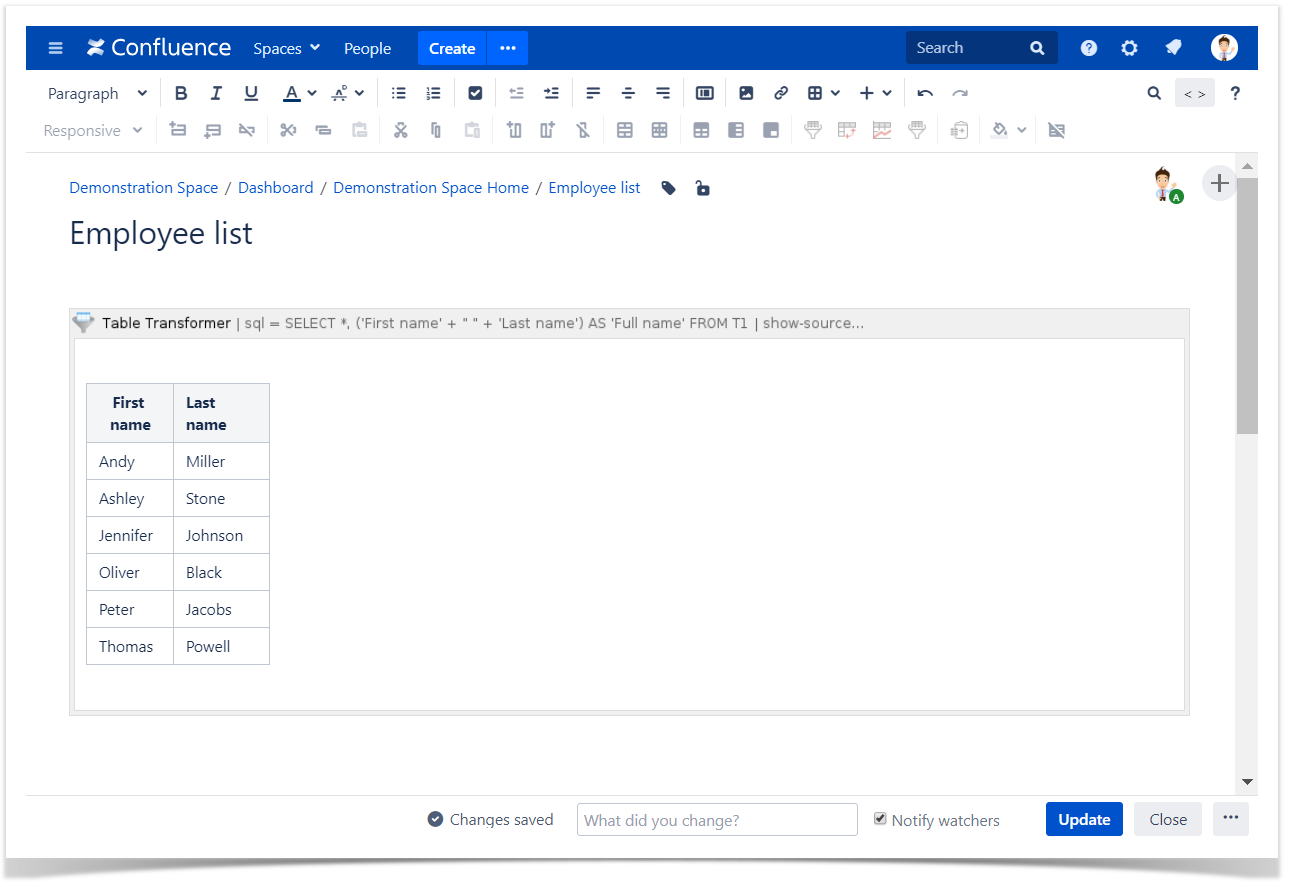Toggle bold text formatting
Image resolution: width=1292 pixels, height=887 pixels.
(181, 93)
